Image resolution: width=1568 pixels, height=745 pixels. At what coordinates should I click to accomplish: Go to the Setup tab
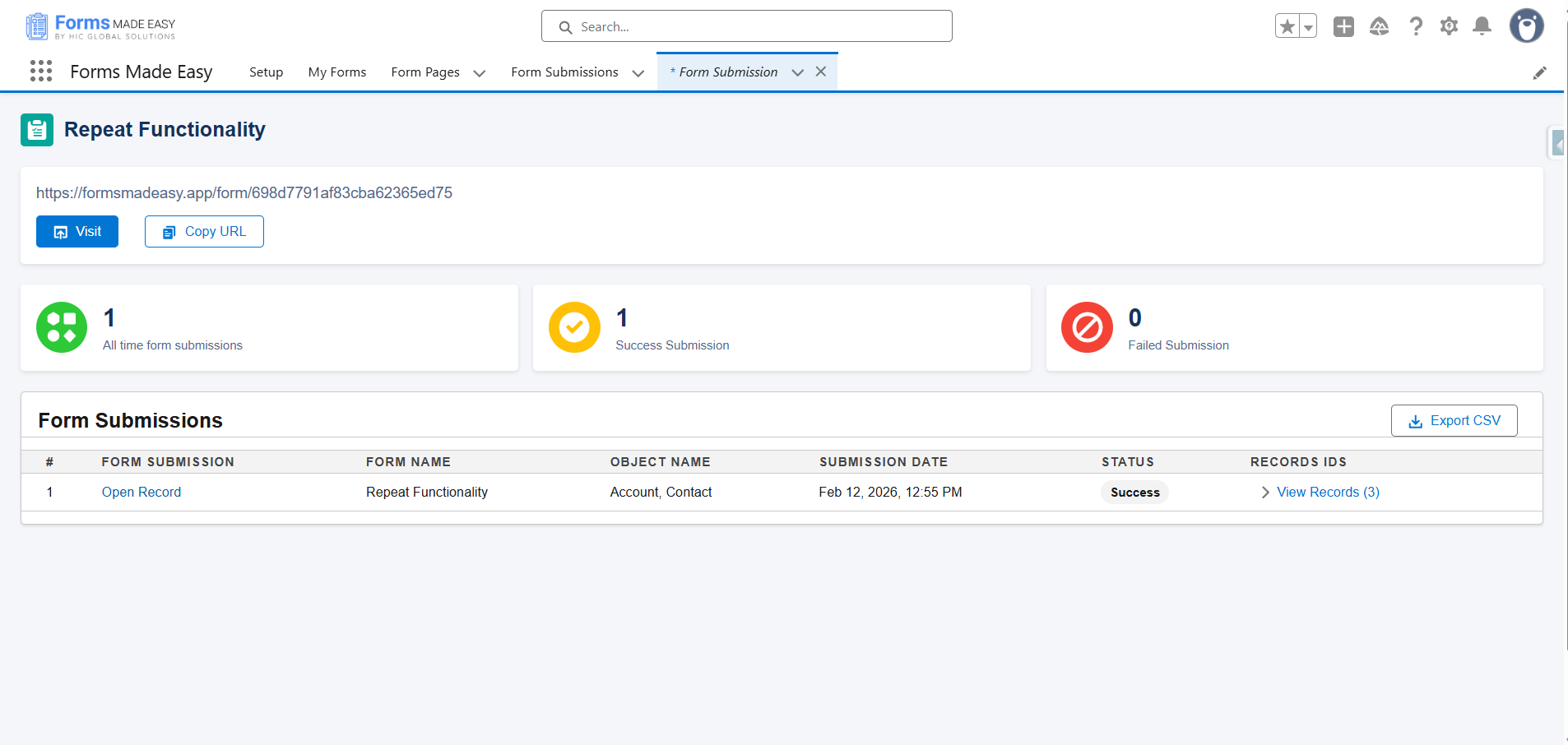click(x=266, y=72)
